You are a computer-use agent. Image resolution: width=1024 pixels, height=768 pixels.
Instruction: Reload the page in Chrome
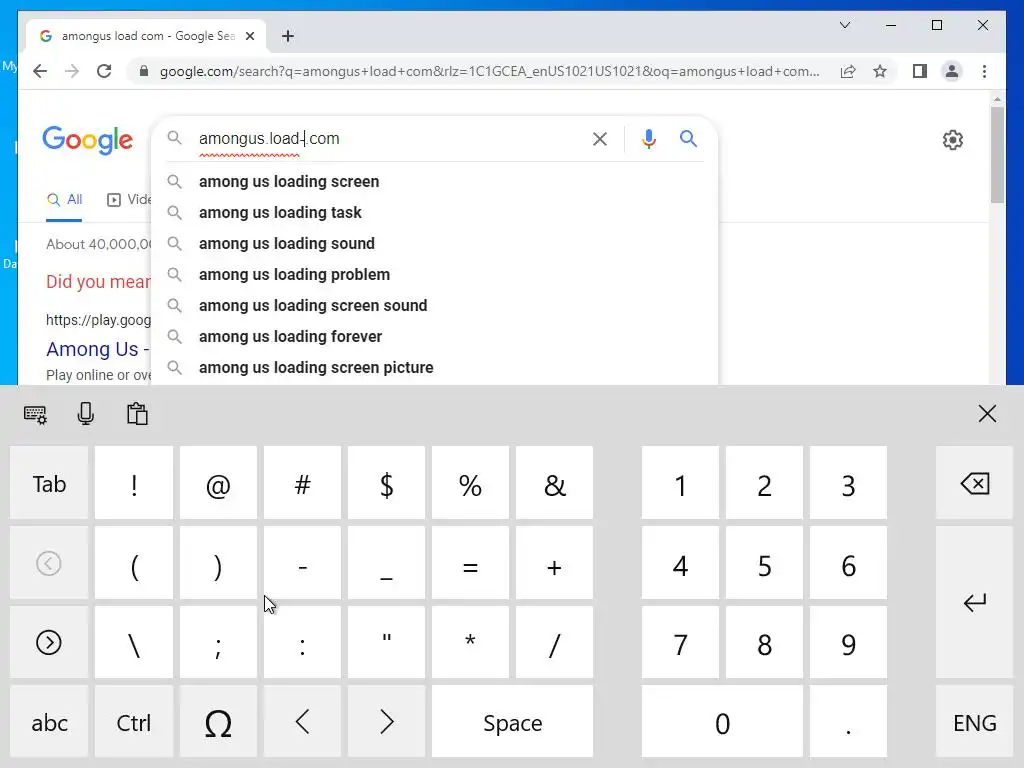pos(104,71)
